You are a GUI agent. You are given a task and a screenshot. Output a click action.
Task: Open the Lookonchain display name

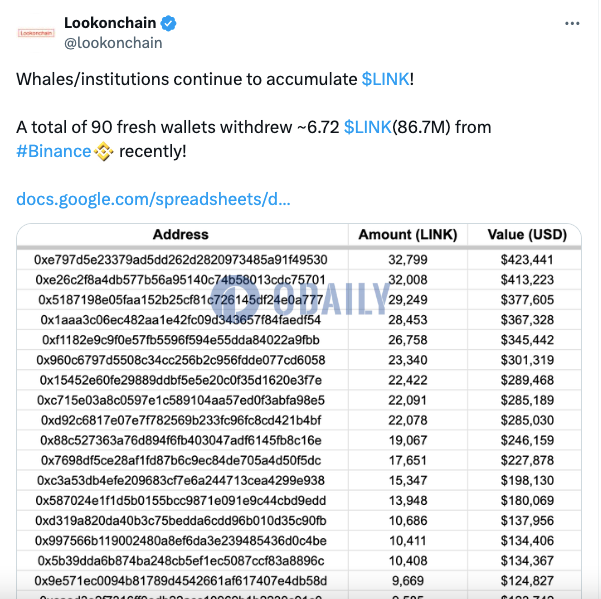tap(110, 23)
